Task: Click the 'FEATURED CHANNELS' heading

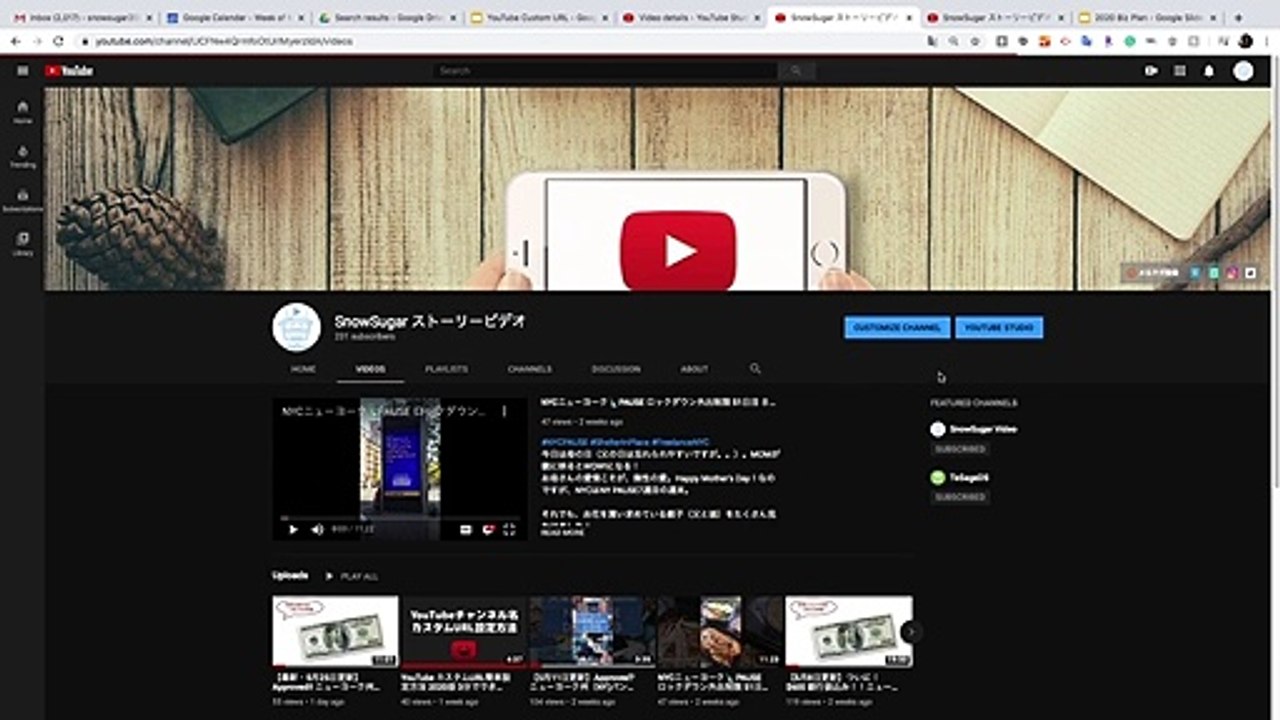Action: (974, 403)
